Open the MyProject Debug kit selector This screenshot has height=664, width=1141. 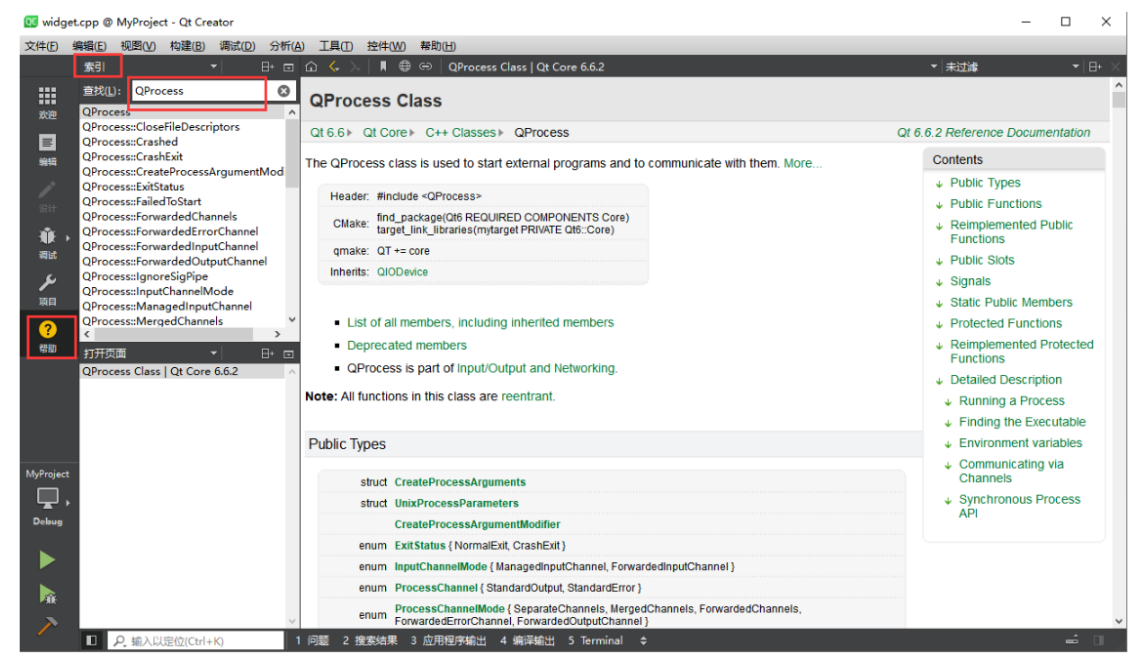tap(47, 499)
